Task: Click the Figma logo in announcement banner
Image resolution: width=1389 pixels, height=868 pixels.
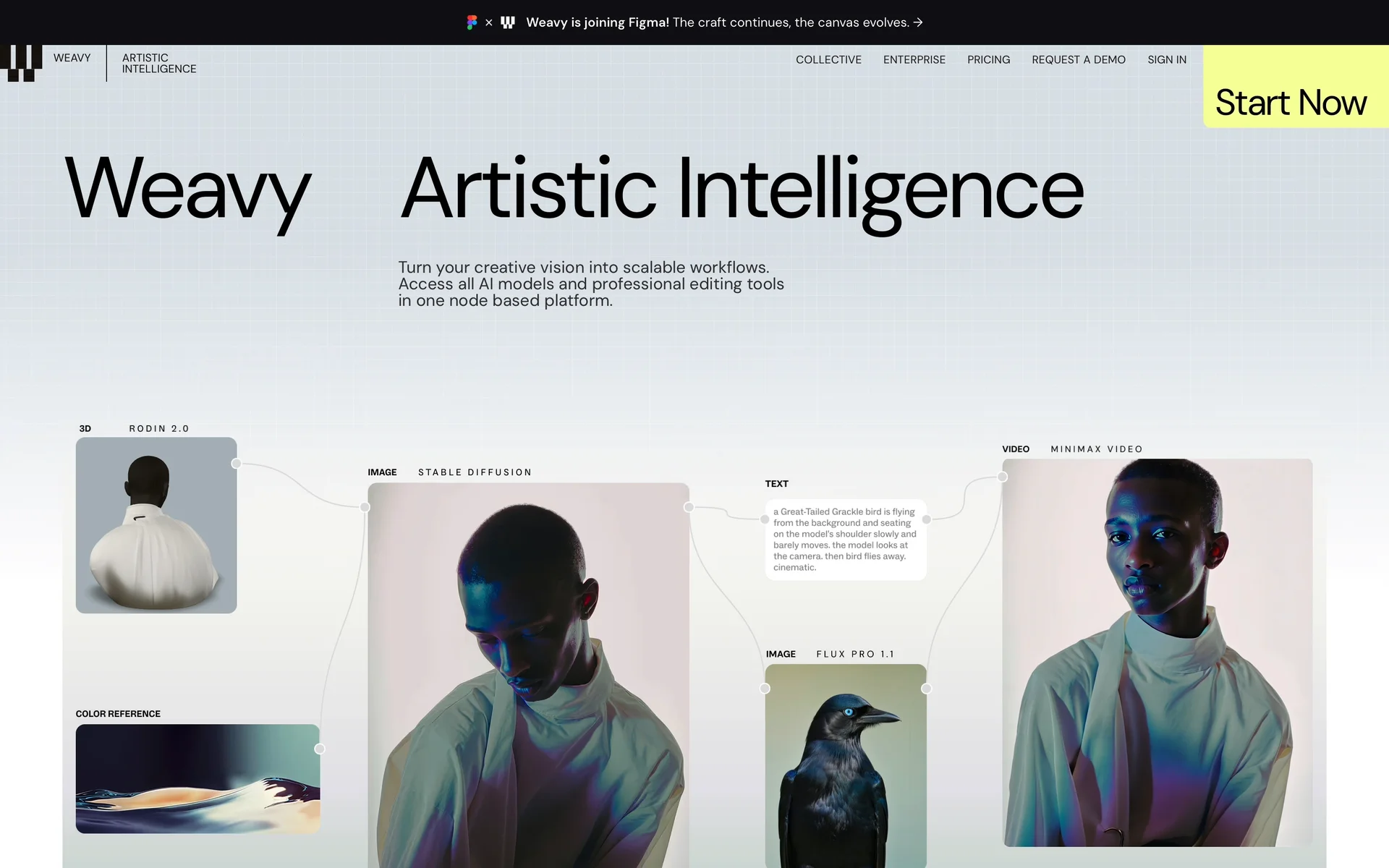Action: (x=472, y=22)
